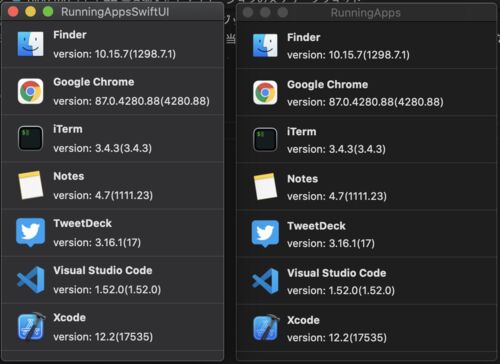Screen dimensions: 500x364
Task: Select TweetDeck name in RunningAppsSwiftUI list
Action: [x=82, y=223]
